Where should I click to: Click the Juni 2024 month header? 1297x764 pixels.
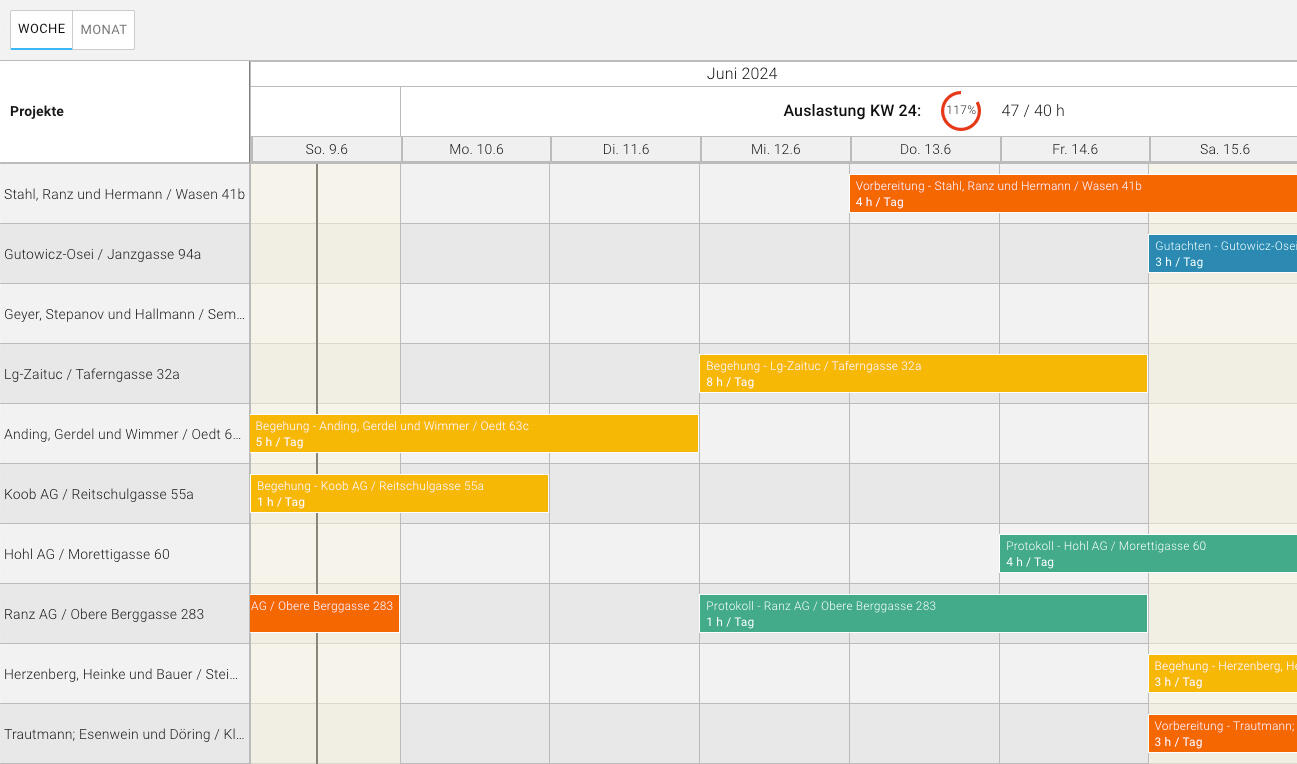tap(741, 74)
